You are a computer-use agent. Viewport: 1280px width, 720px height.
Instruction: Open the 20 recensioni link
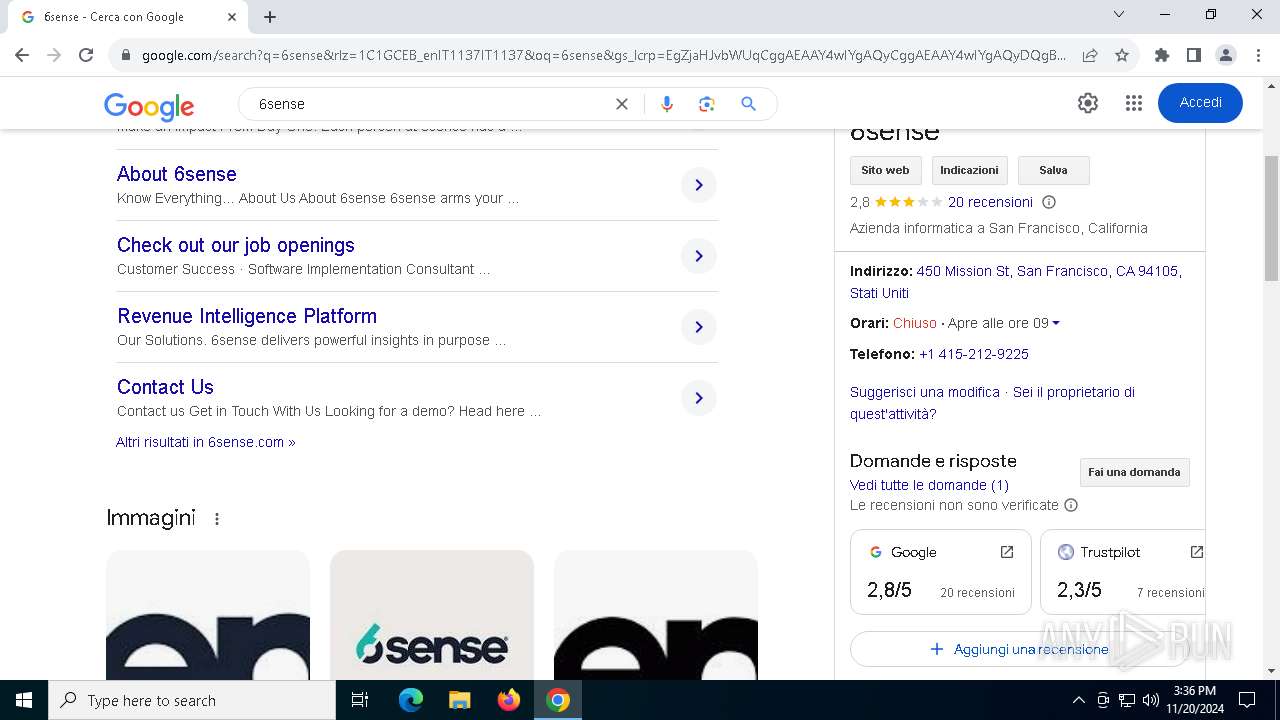coord(990,202)
